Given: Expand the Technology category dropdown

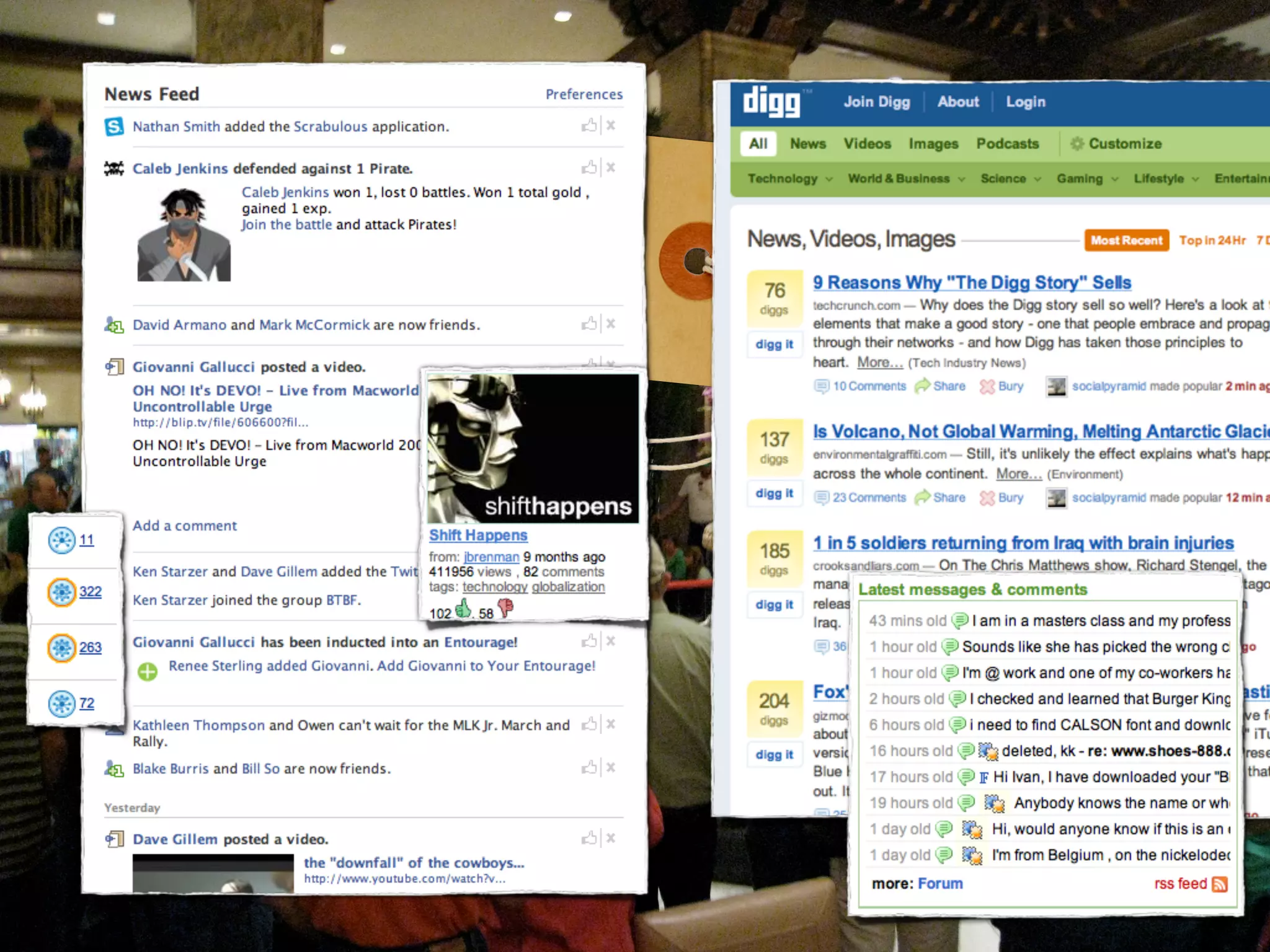Looking at the screenshot, I should 828,179.
